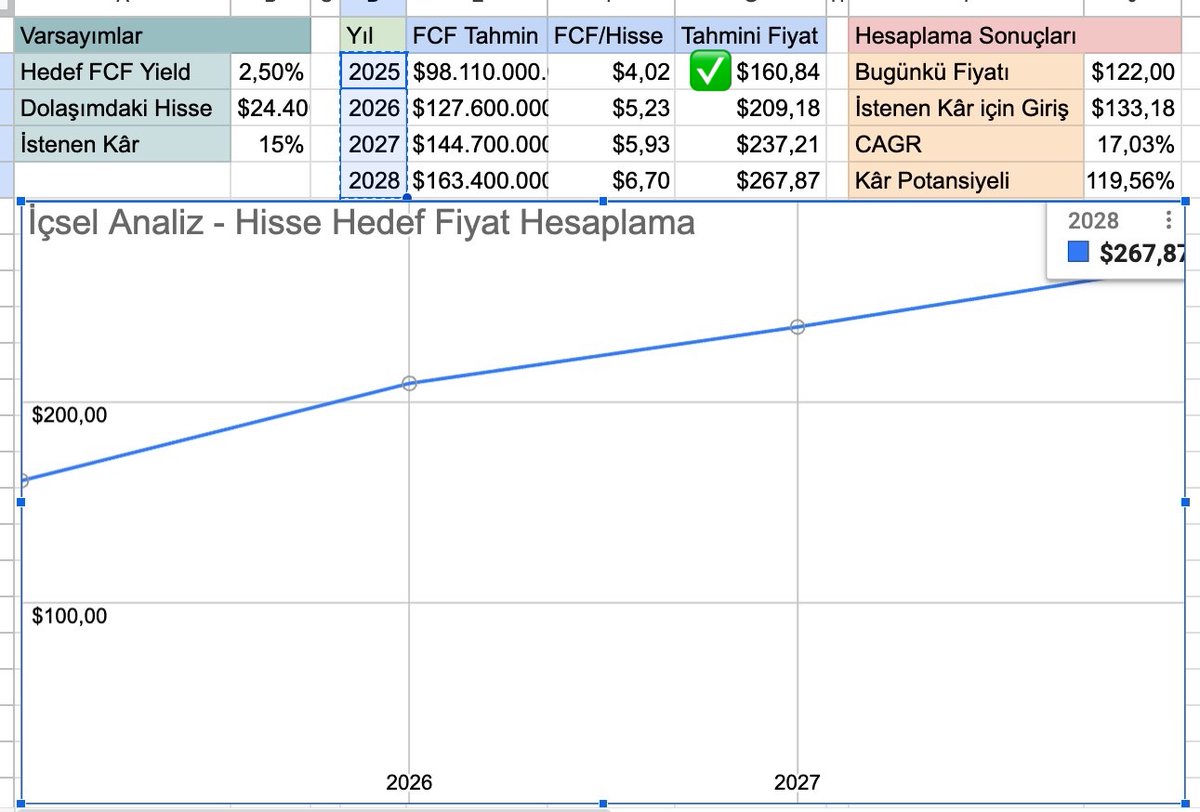Click the 2027 x-axis label

(x=797, y=782)
